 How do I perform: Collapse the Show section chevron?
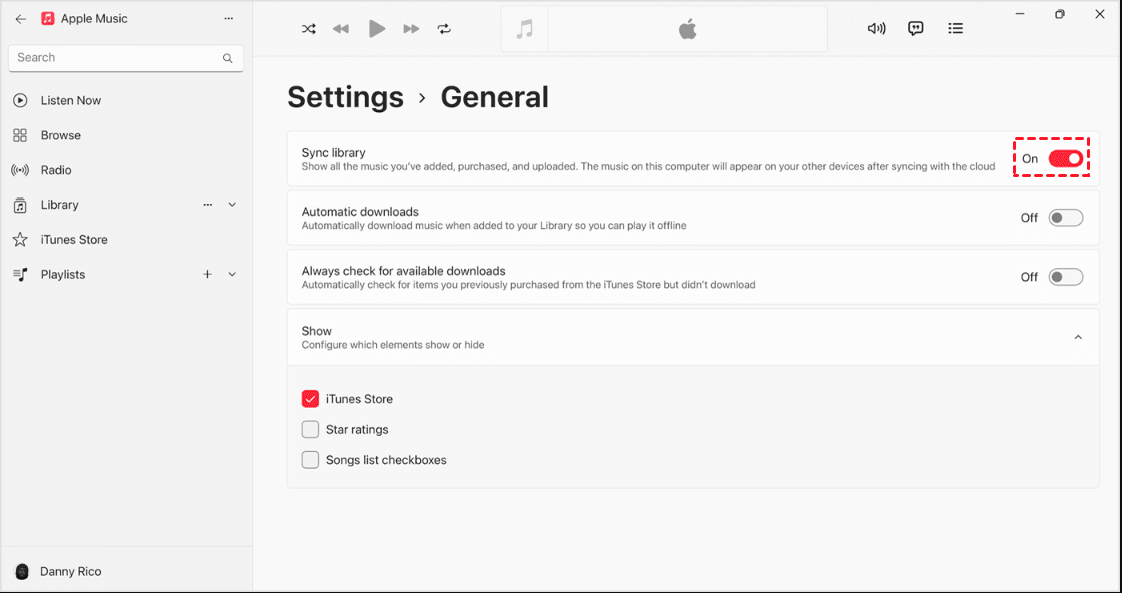tap(1078, 338)
